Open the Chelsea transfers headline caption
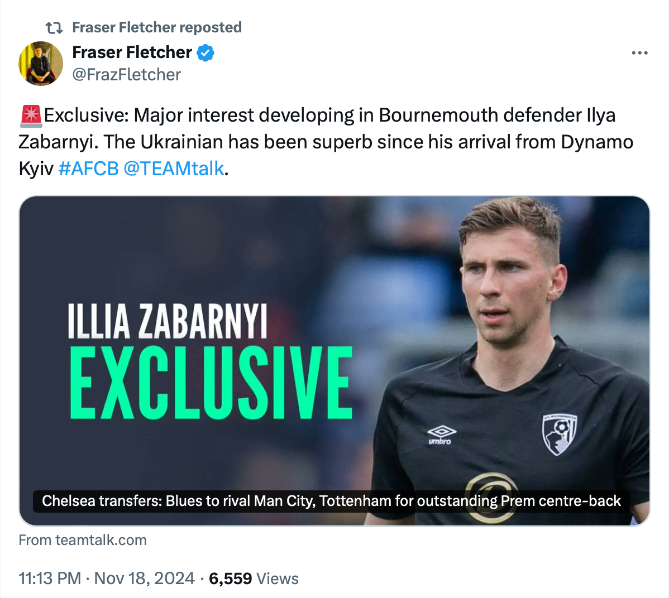 click(x=331, y=501)
